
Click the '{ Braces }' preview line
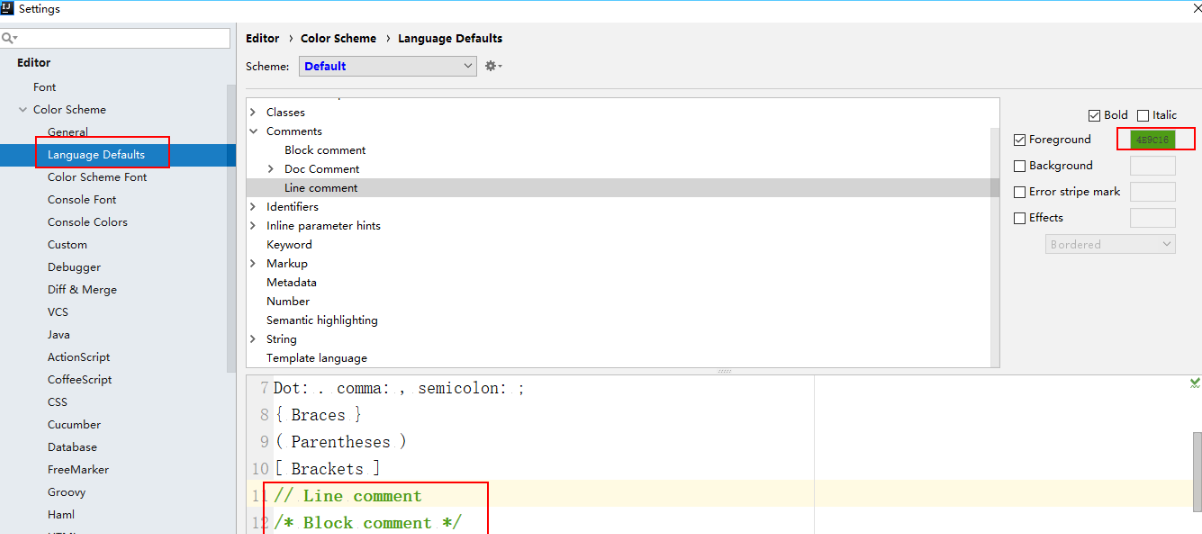tap(318, 415)
